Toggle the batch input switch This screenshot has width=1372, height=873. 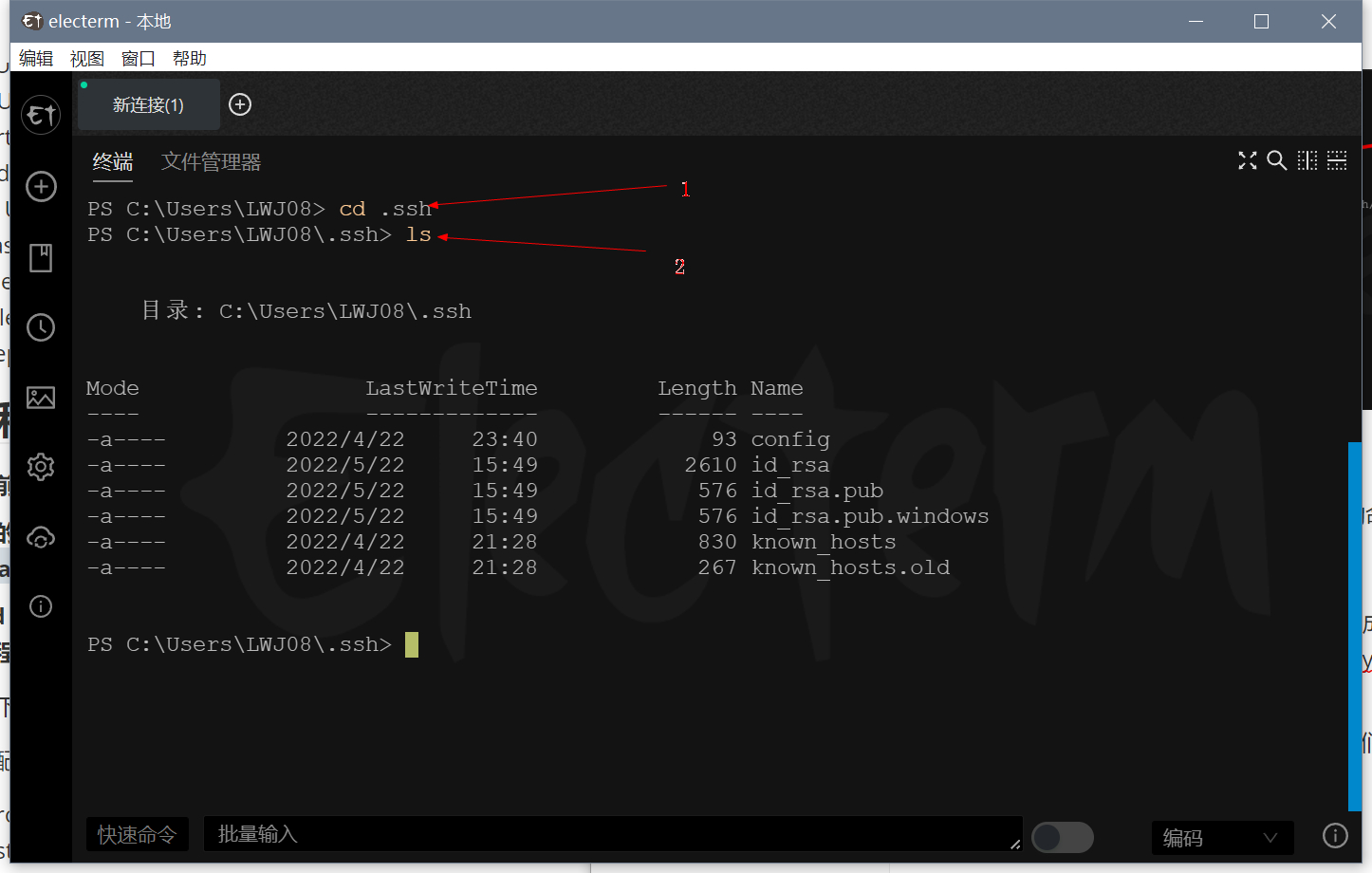pos(1063,837)
